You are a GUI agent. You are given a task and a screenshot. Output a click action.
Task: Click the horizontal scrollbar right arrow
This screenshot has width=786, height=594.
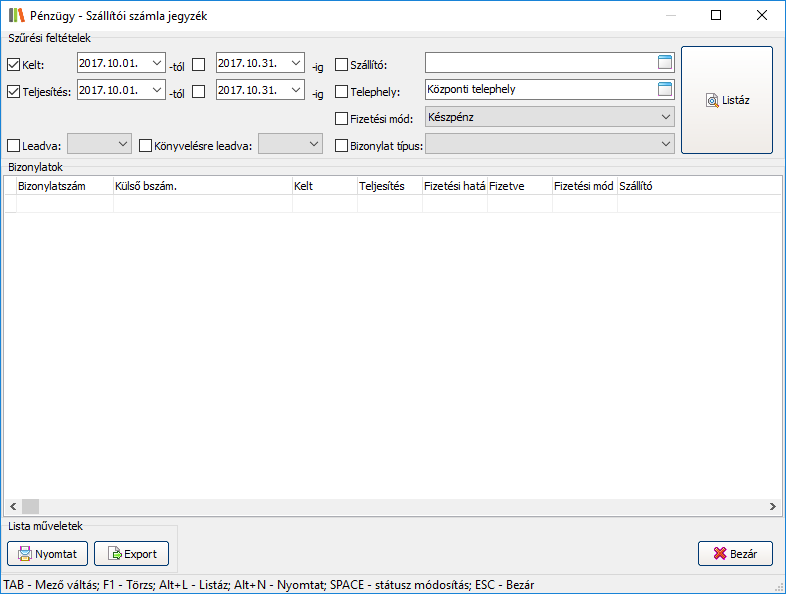pos(773,506)
